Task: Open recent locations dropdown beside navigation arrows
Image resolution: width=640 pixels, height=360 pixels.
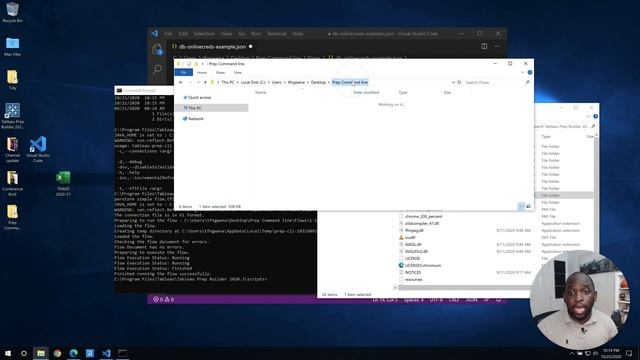Action: 198,82
